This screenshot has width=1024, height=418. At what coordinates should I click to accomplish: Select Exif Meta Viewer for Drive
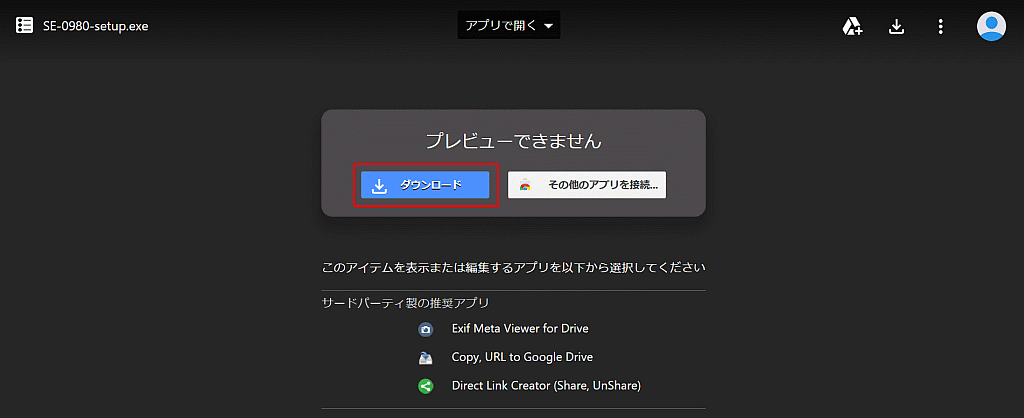coord(520,329)
